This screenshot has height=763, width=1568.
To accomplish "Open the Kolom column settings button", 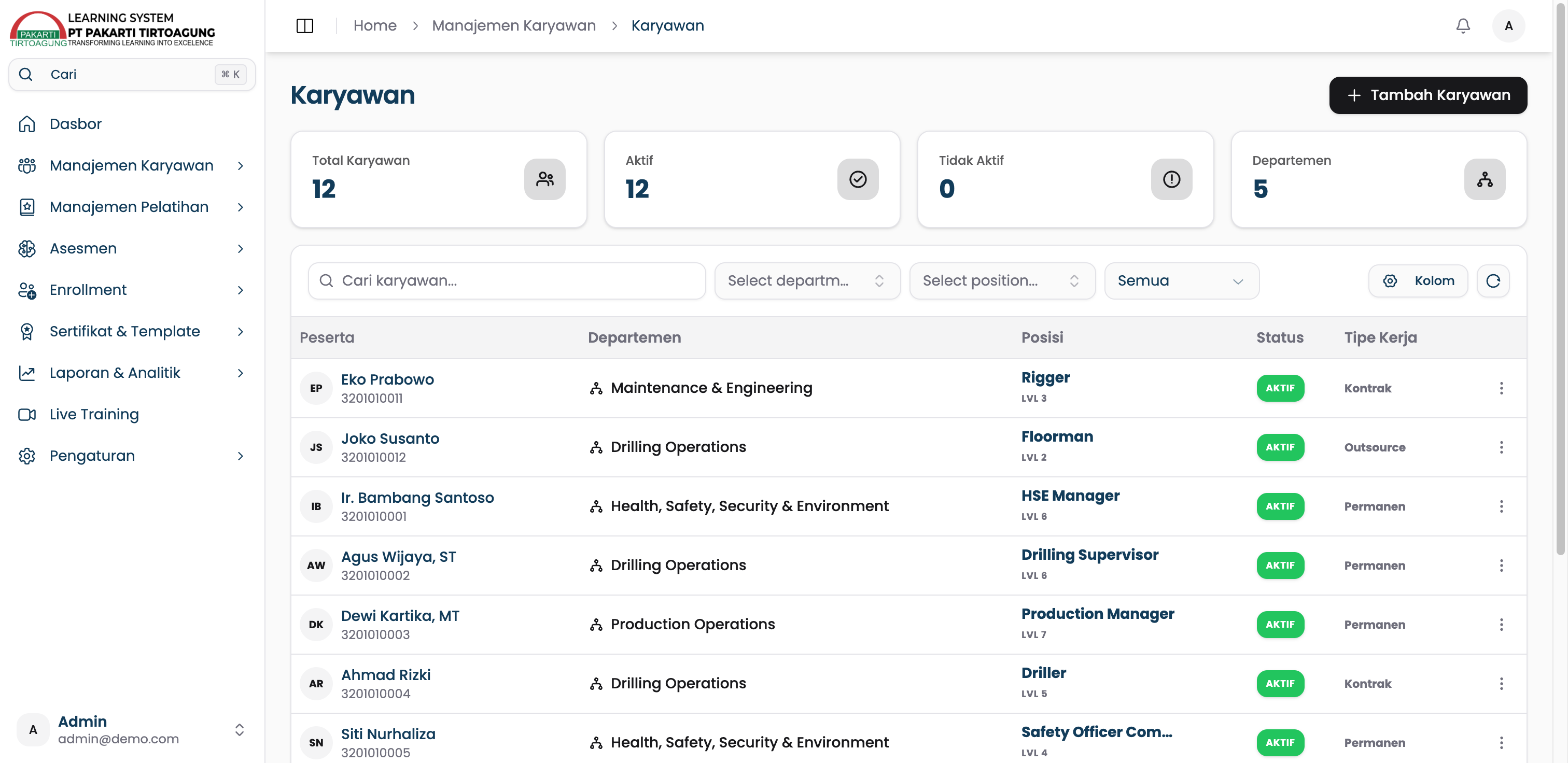I will coord(1418,280).
